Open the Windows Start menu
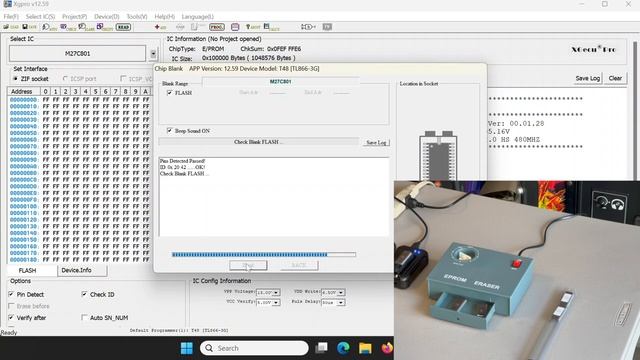This screenshot has height=360, width=640. point(187,348)
